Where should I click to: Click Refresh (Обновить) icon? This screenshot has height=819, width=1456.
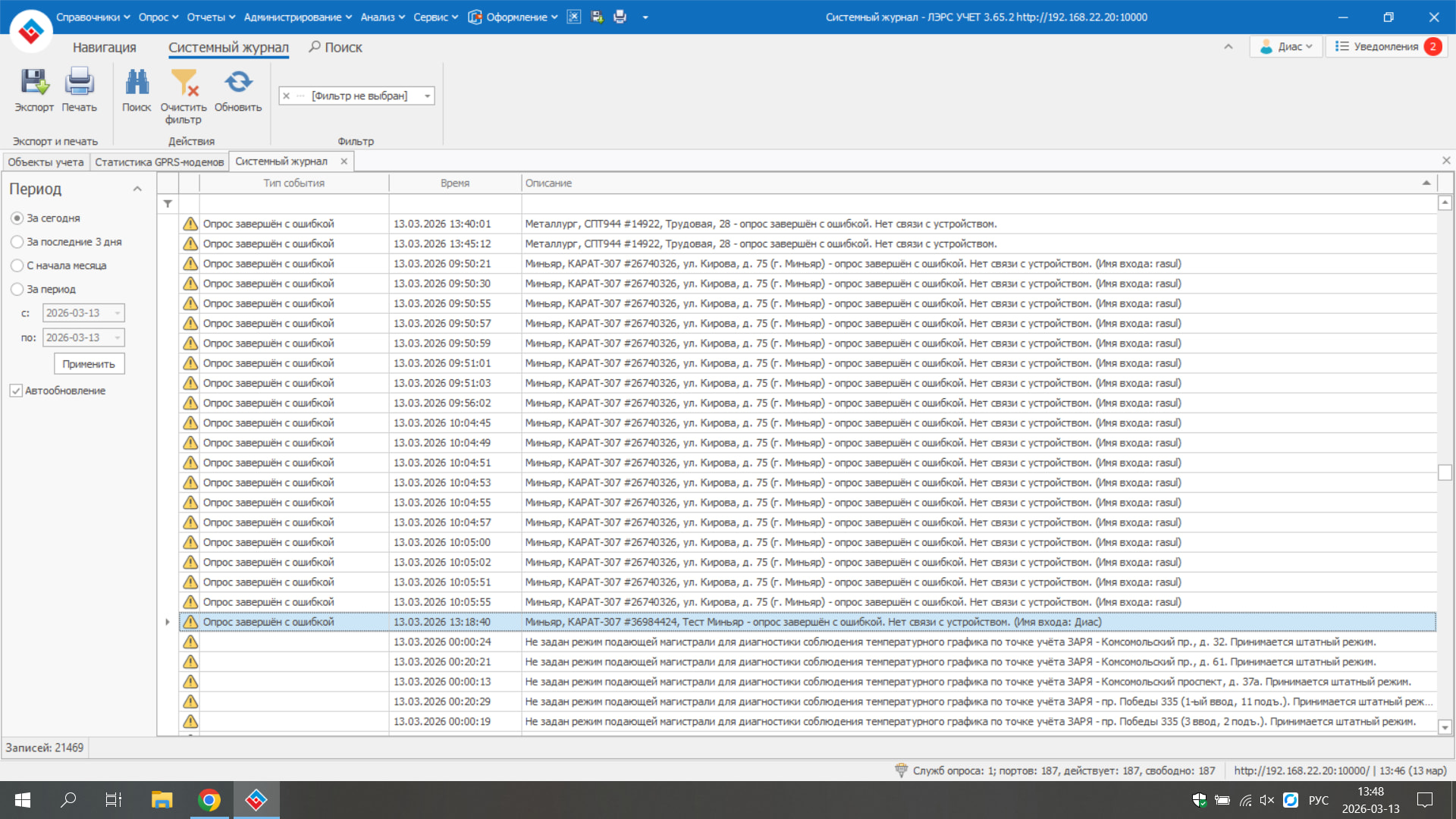tap(238, 83)
